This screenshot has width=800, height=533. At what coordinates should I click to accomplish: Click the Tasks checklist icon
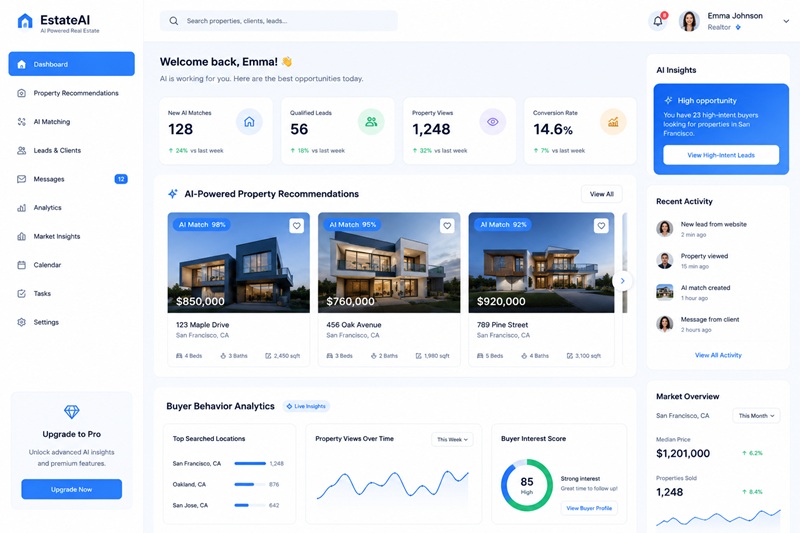21,293
